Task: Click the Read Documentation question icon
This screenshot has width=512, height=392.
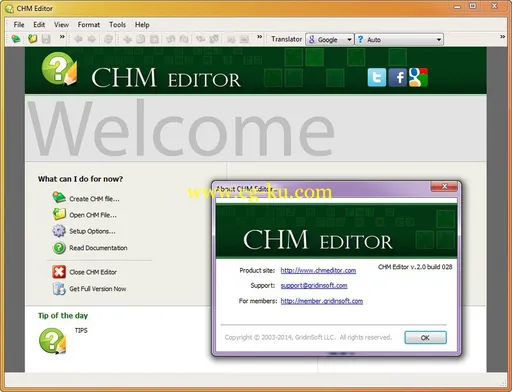Action: click(59, 248)
